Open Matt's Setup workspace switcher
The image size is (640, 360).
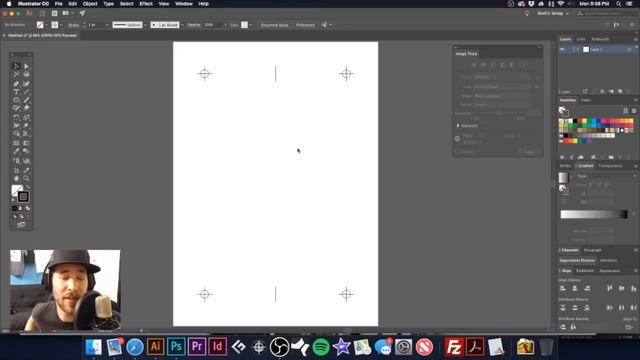[553, 13]
